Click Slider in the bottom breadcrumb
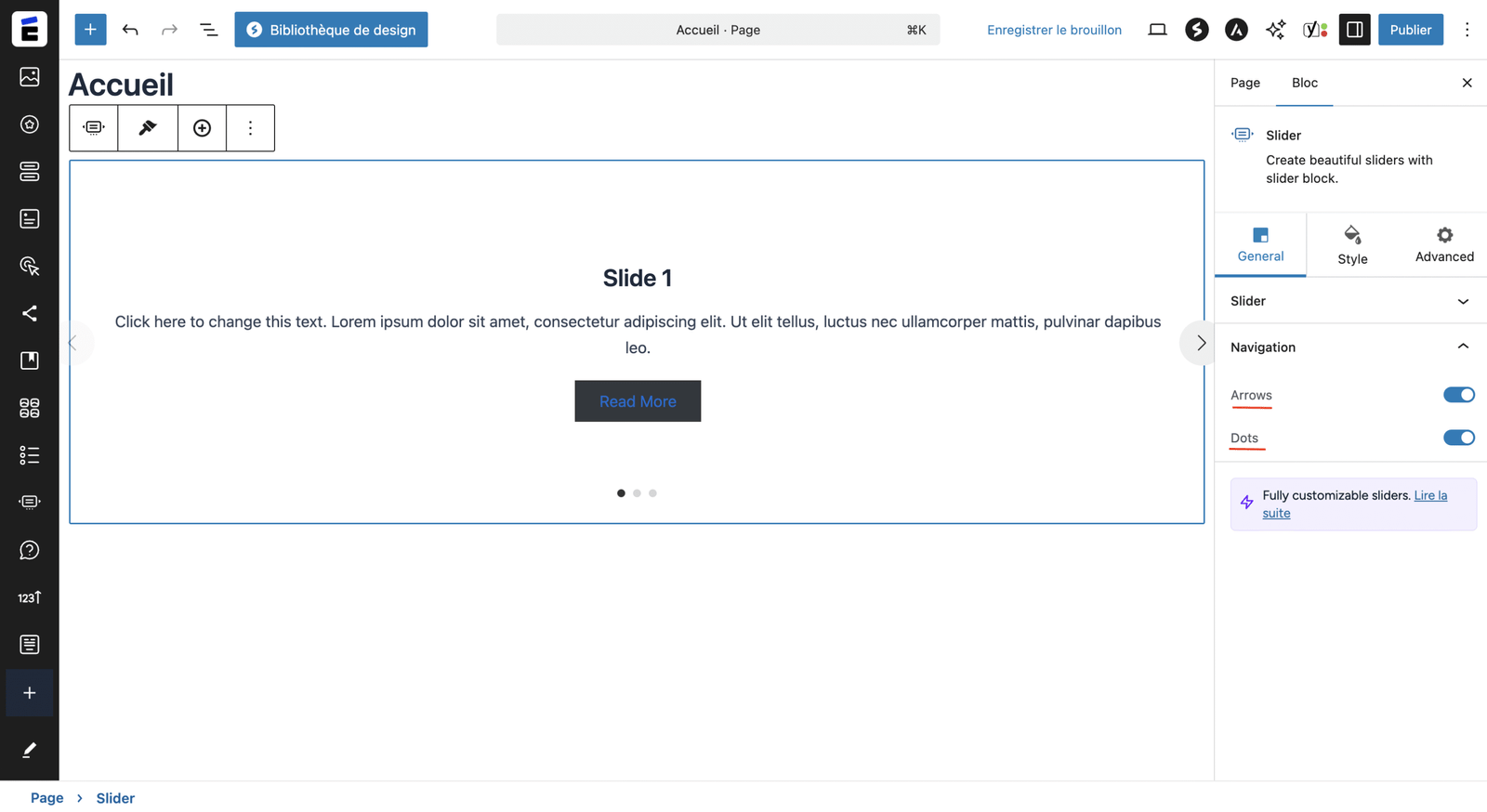 click(x=115, y=798)
